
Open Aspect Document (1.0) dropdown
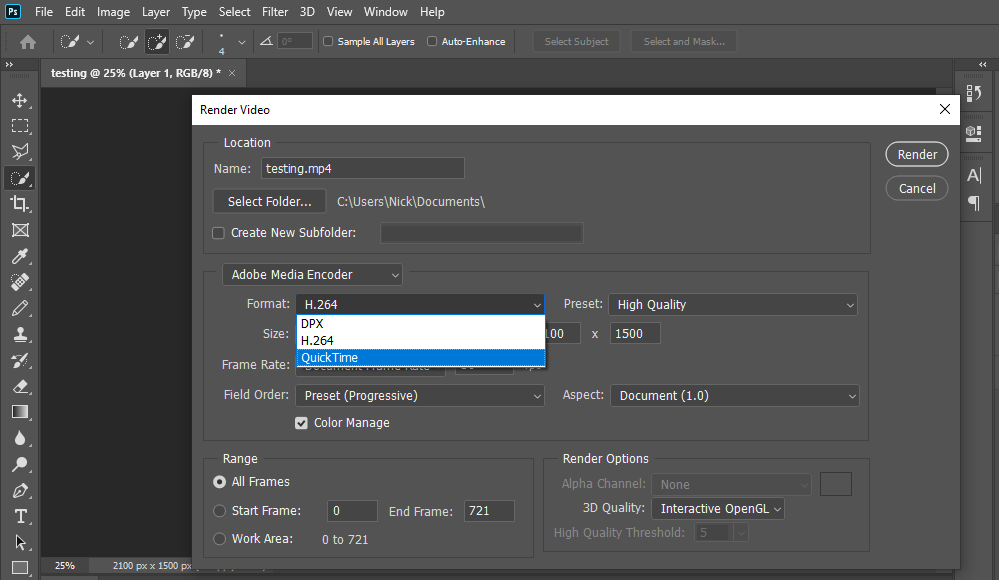point(735,396)
